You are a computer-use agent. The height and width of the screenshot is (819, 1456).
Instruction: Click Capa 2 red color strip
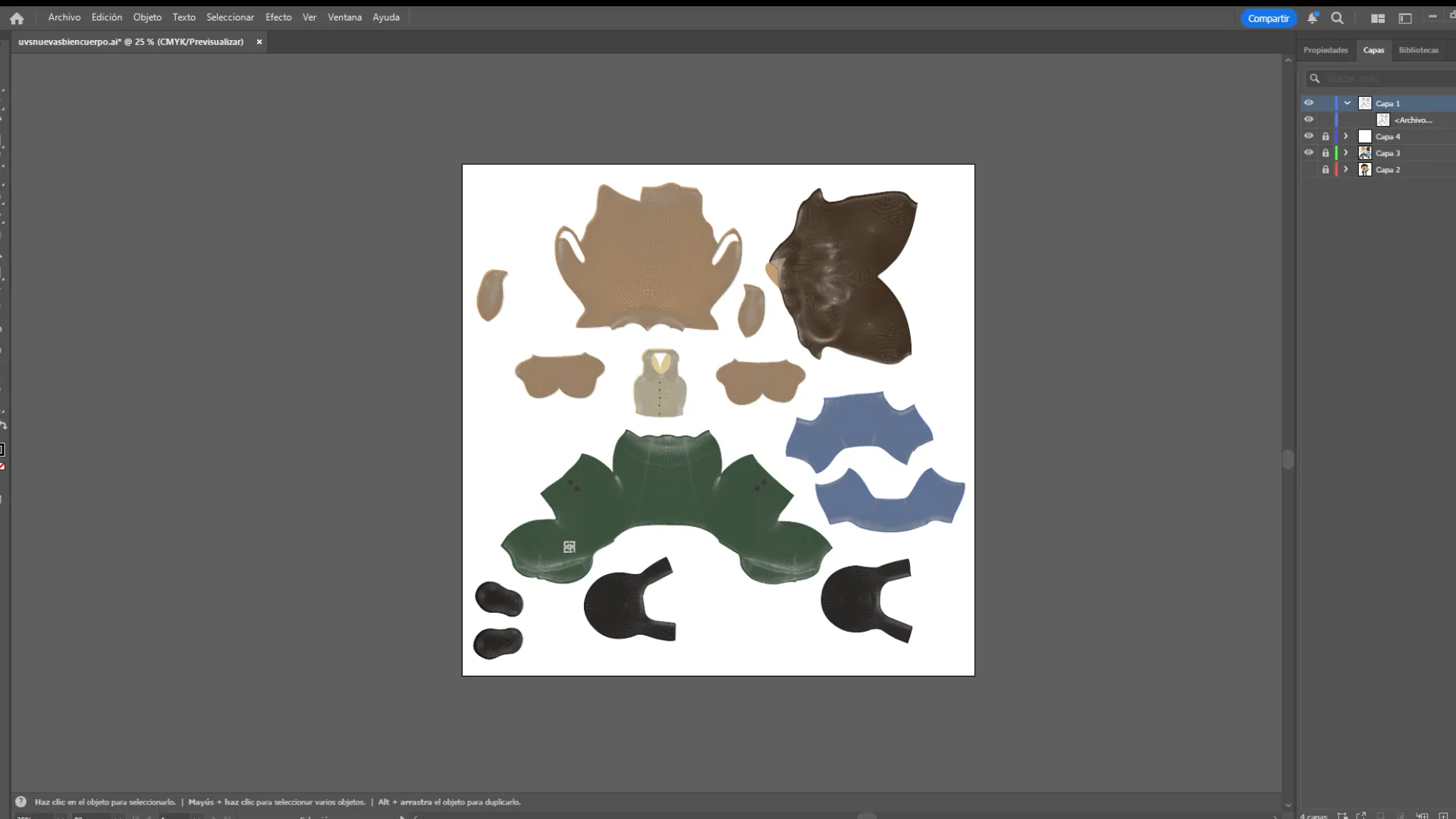point(1336,170)
